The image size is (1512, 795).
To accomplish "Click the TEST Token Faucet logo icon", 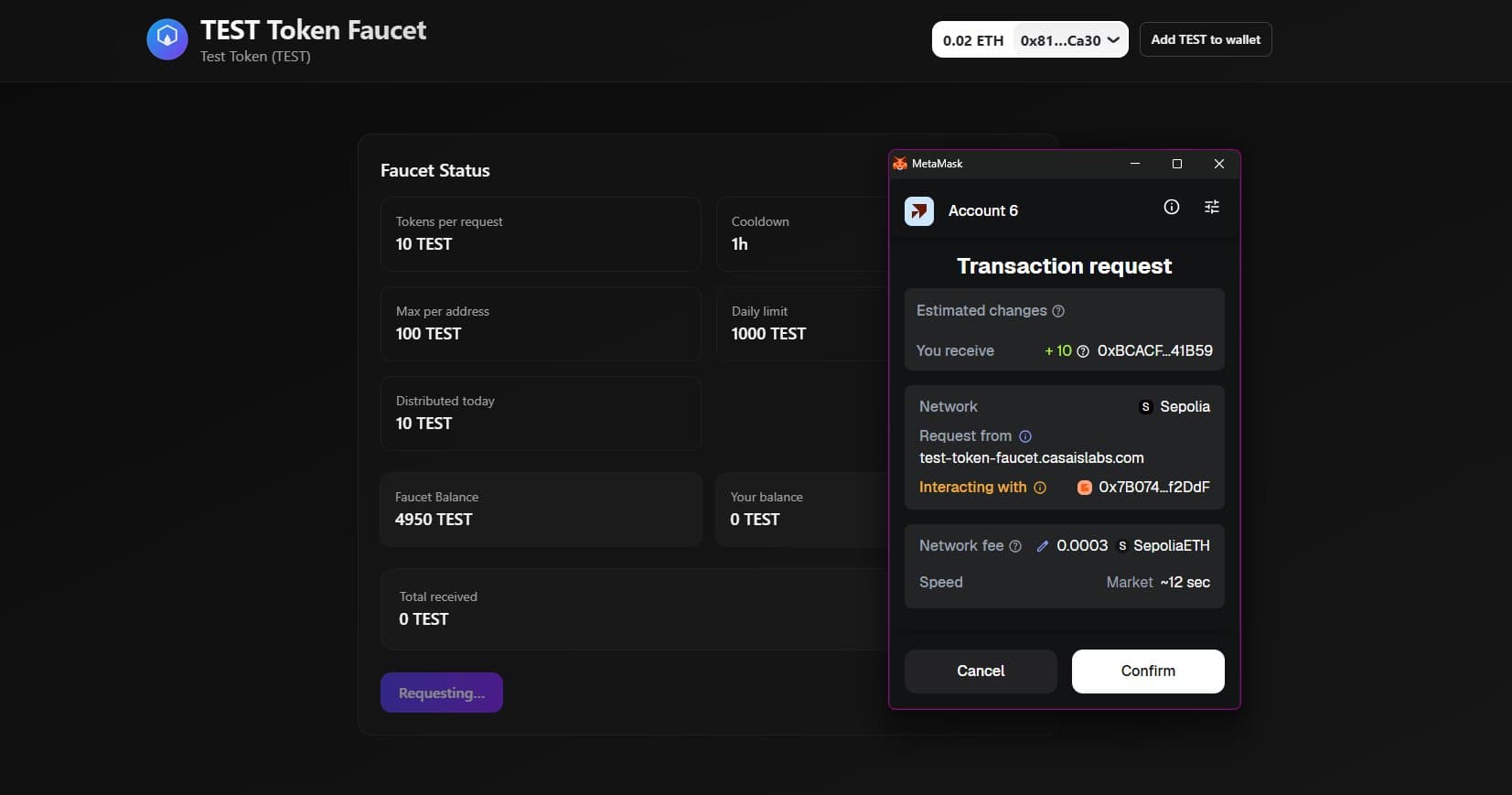I will (167, 39).
